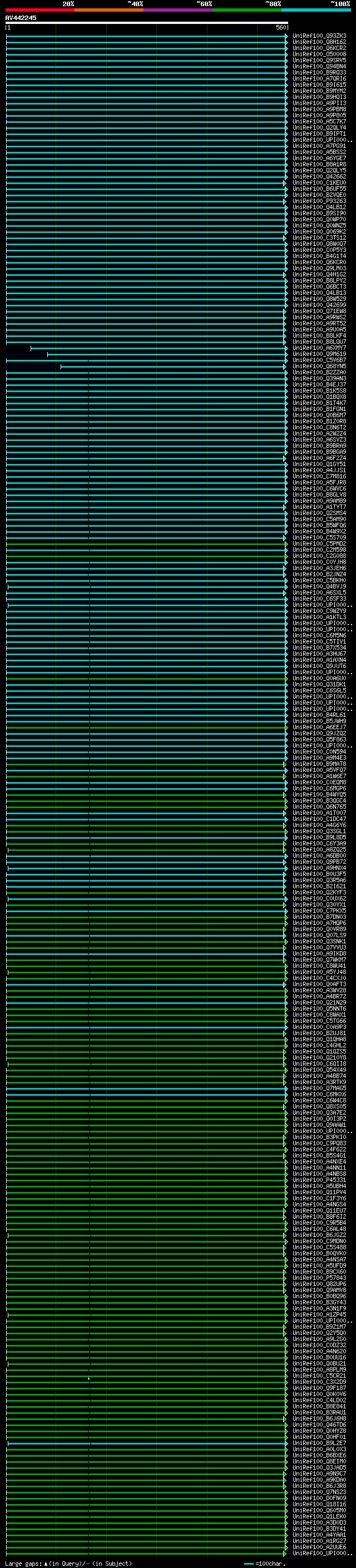The height and width of the screenshot is (1568, 356).
Task: Select the UniRef100_Q2QLY5 label
Action: point(319,170)
